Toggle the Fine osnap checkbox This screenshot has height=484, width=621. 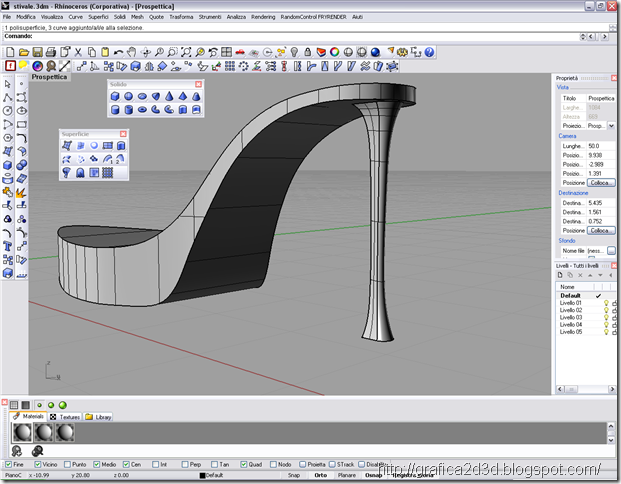(x=8, y=464)
